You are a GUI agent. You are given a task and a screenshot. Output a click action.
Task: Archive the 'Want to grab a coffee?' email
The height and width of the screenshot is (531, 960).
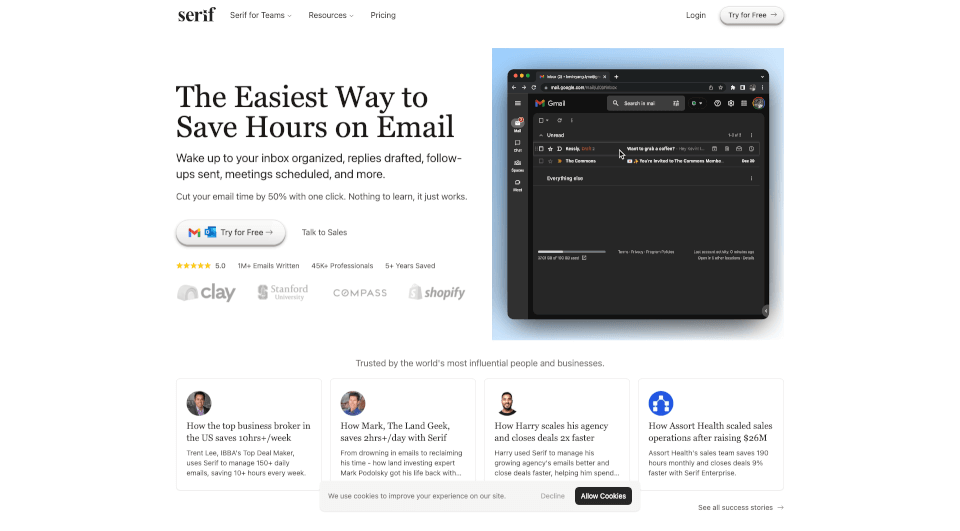(x=714, y=149)
